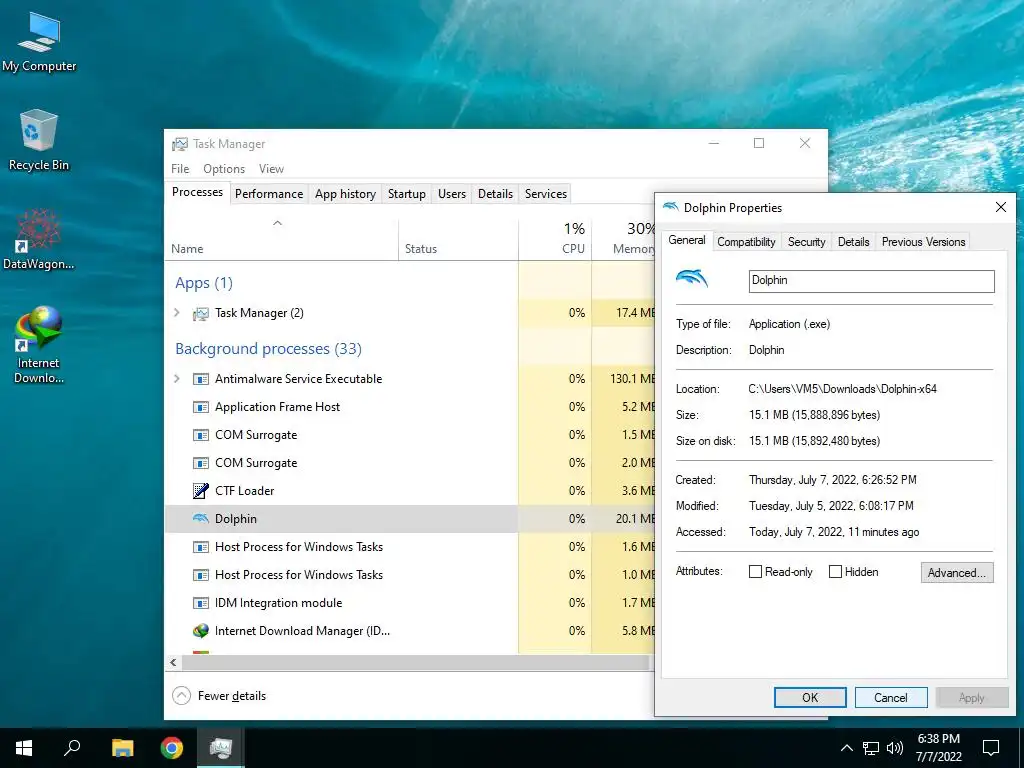Click the Dolphin process icon in list
Screen dimensions: 1024x768
coord(200,519)
